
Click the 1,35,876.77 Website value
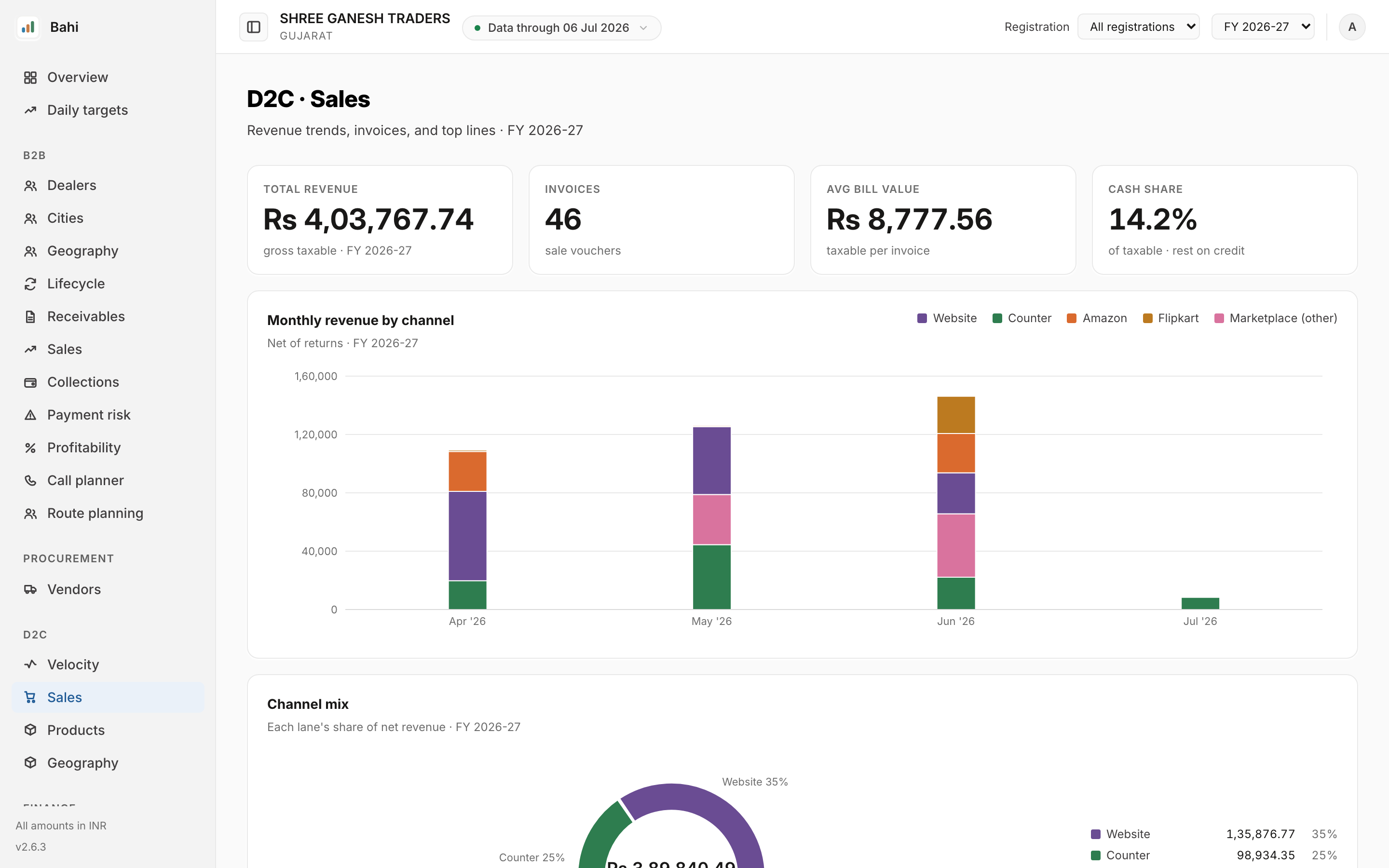tap(1260, 834)
